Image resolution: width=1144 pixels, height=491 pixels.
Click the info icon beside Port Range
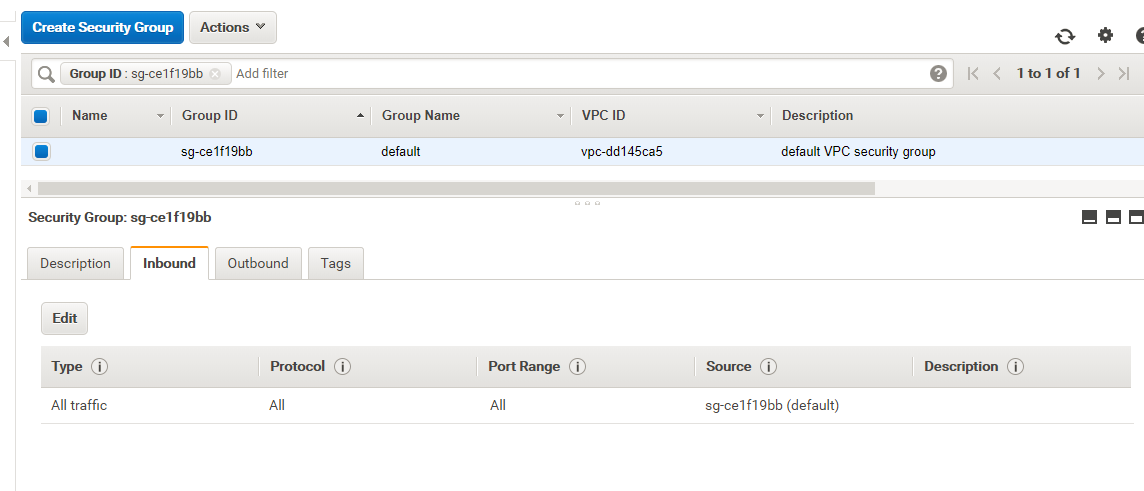coord(577,367)
